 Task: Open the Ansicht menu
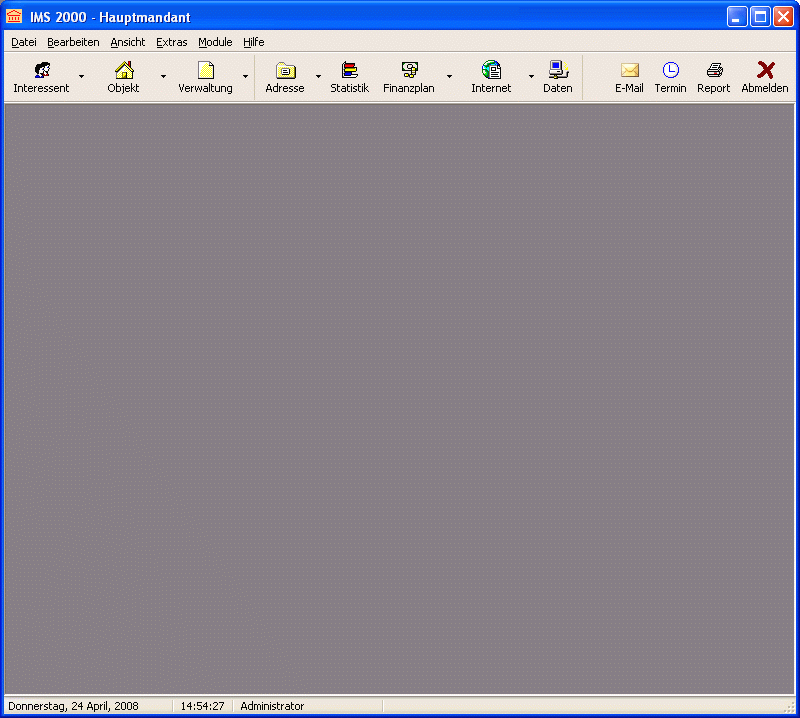128,42
